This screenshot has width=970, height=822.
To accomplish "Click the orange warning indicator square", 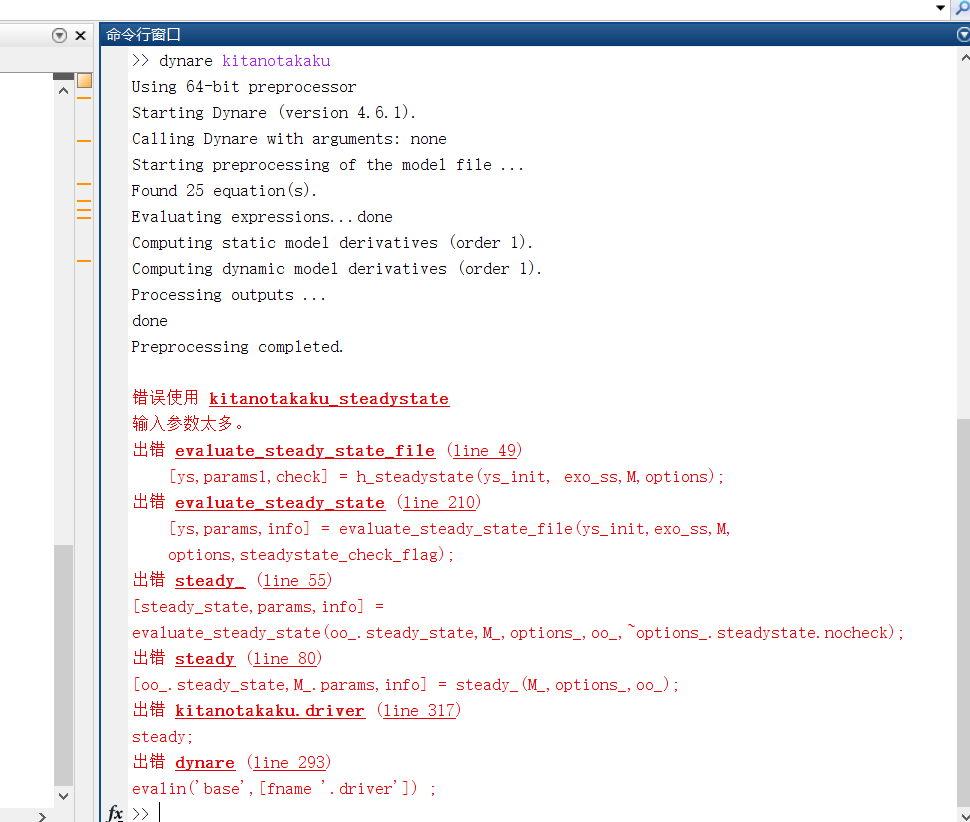I will click(x=84, y=80).
